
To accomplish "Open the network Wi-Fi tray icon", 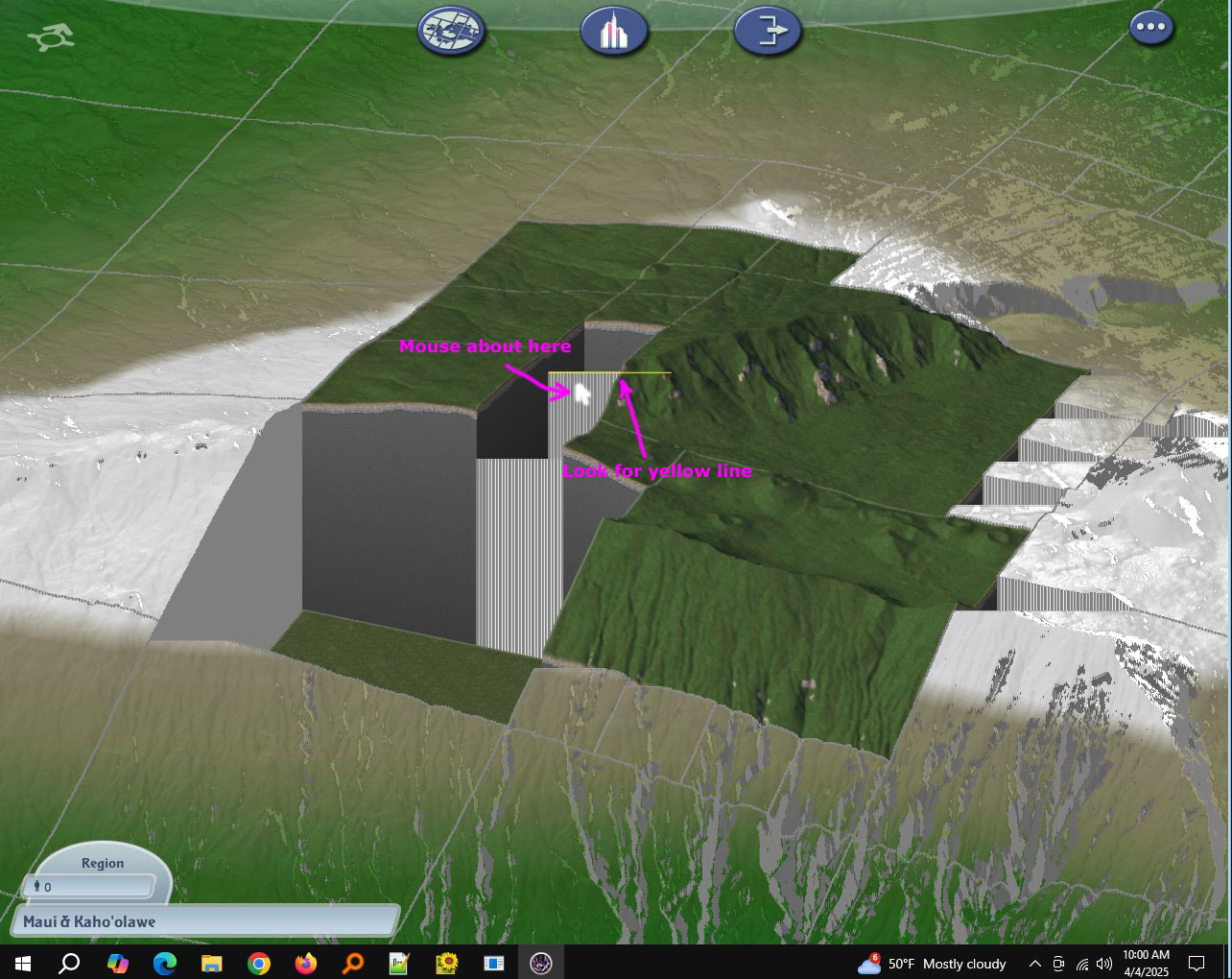I will [x=1082, y=964].
